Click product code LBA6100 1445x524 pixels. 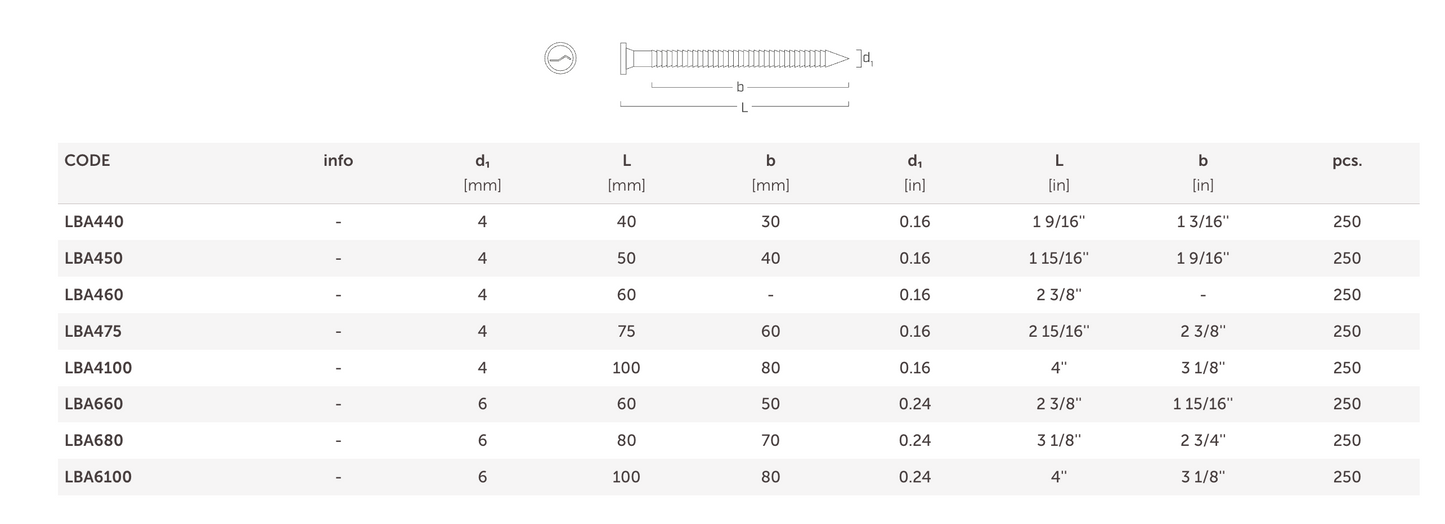click(x=98, y=477)
